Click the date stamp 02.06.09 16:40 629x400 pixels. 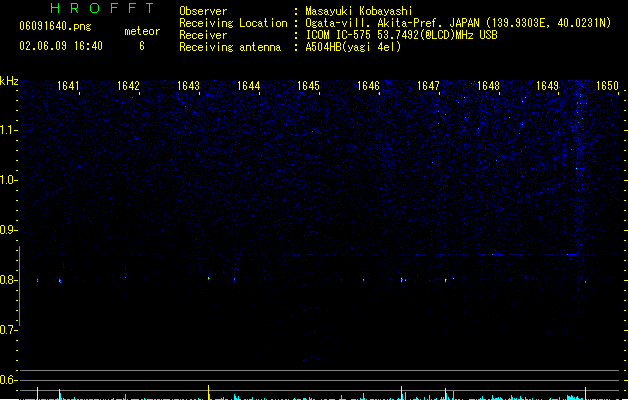61,46
